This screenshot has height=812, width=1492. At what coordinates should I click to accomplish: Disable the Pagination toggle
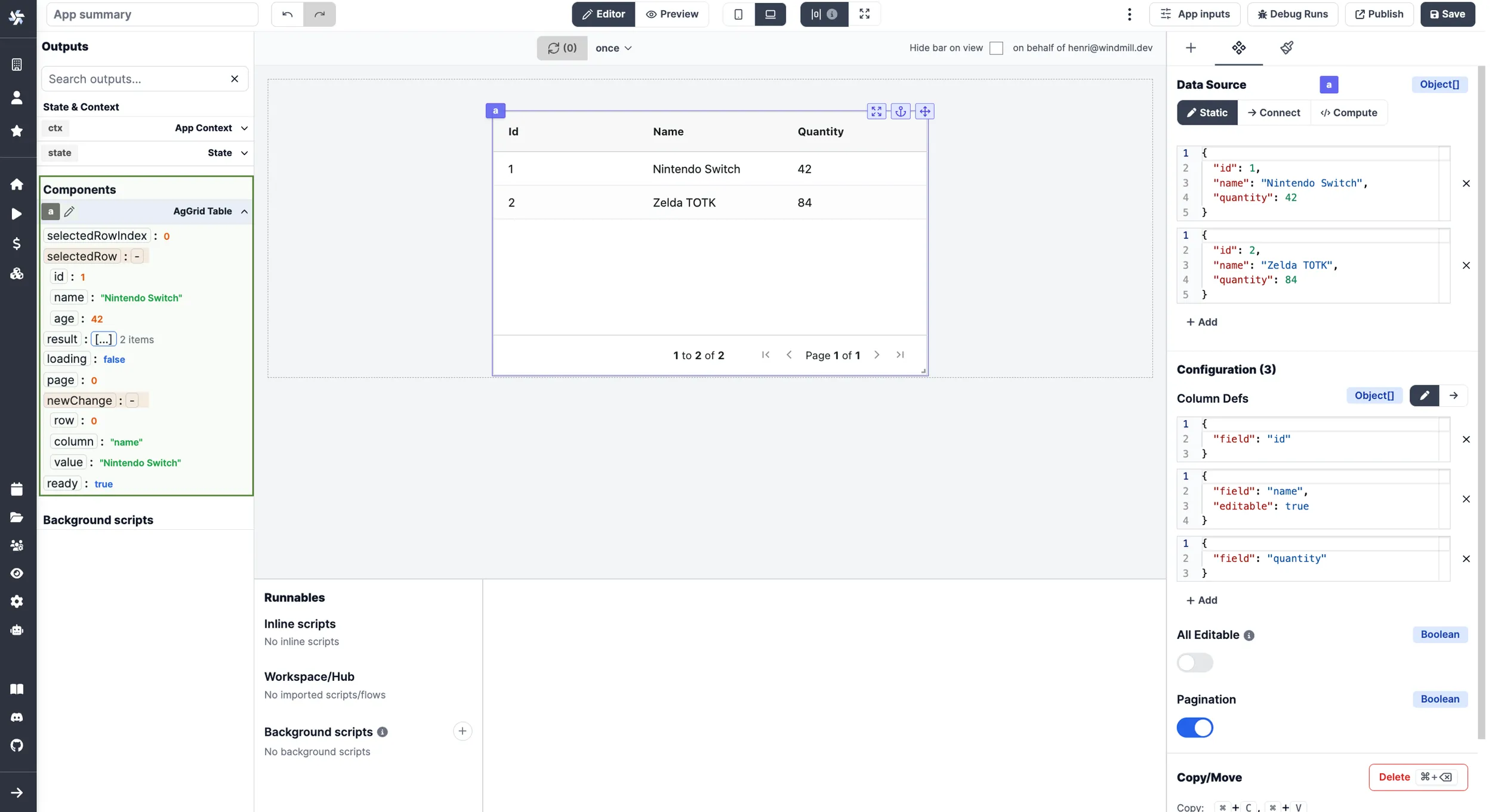1195,727
